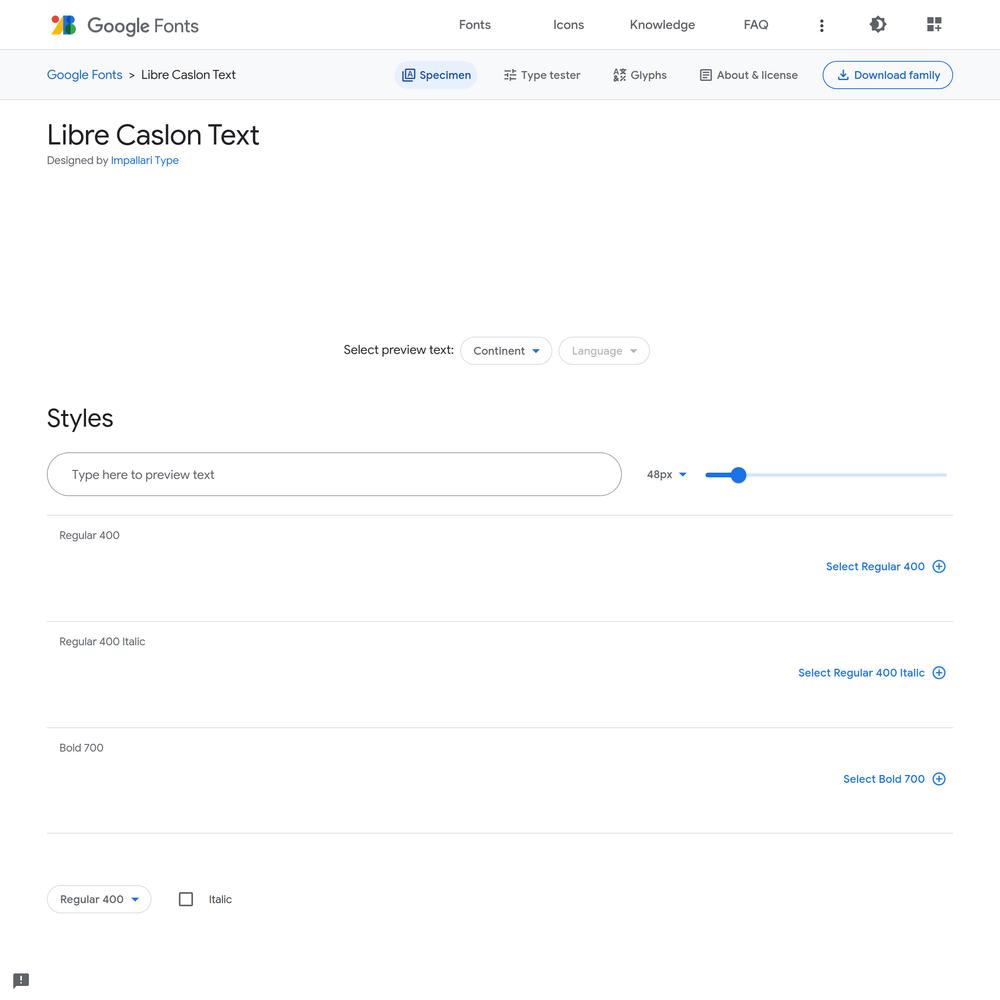This screenshot has width=1000, height=1000.
Task: Open the Regular 400 weight dropdown
Action: click(99, 899)
